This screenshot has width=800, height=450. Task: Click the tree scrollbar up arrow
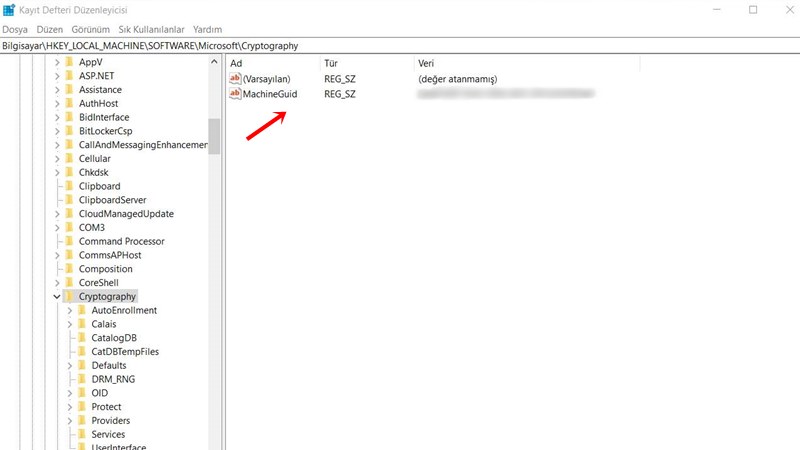click(214, 62)
